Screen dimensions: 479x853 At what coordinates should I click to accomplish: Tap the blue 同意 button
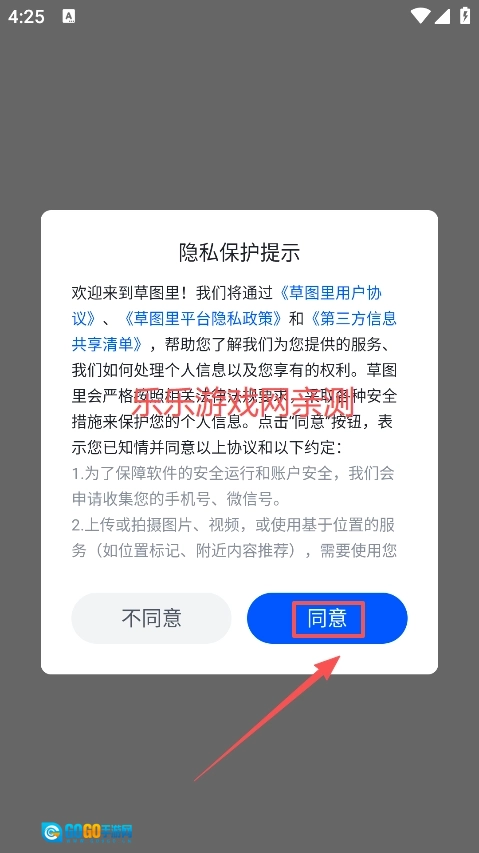coord(327,618)
